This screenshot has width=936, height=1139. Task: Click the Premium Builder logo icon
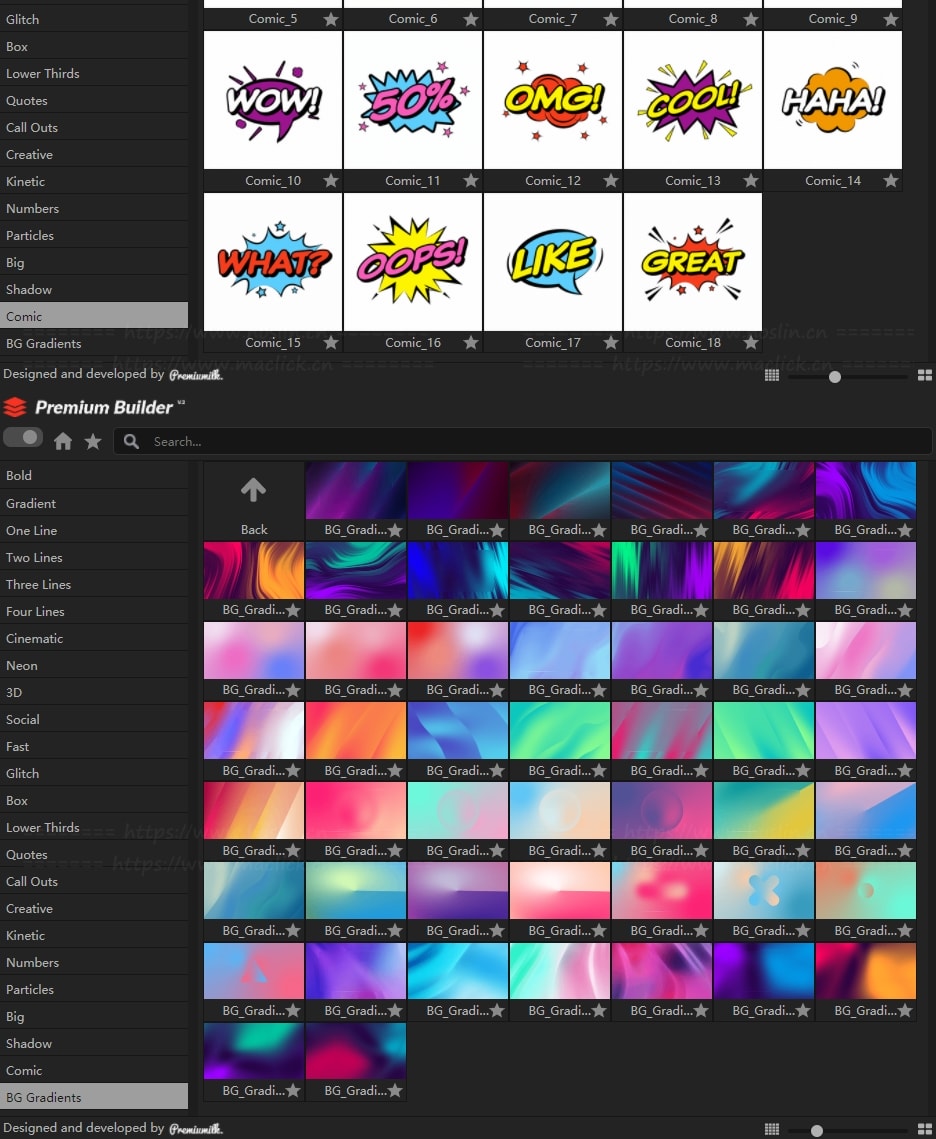pyautogui.click(x=15, y=408)
